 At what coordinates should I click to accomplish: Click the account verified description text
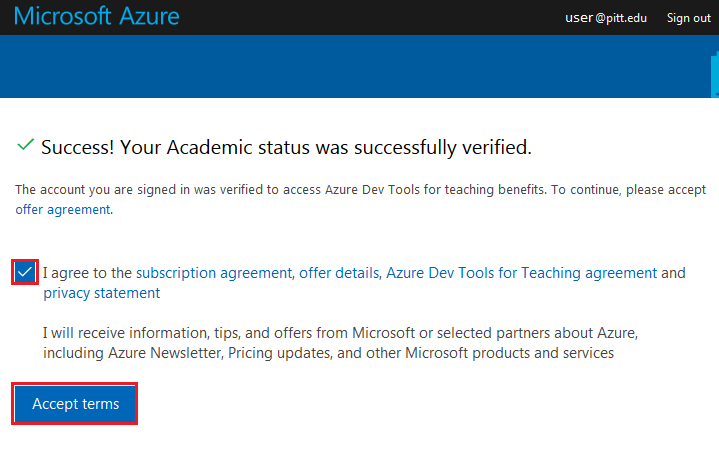270,189
